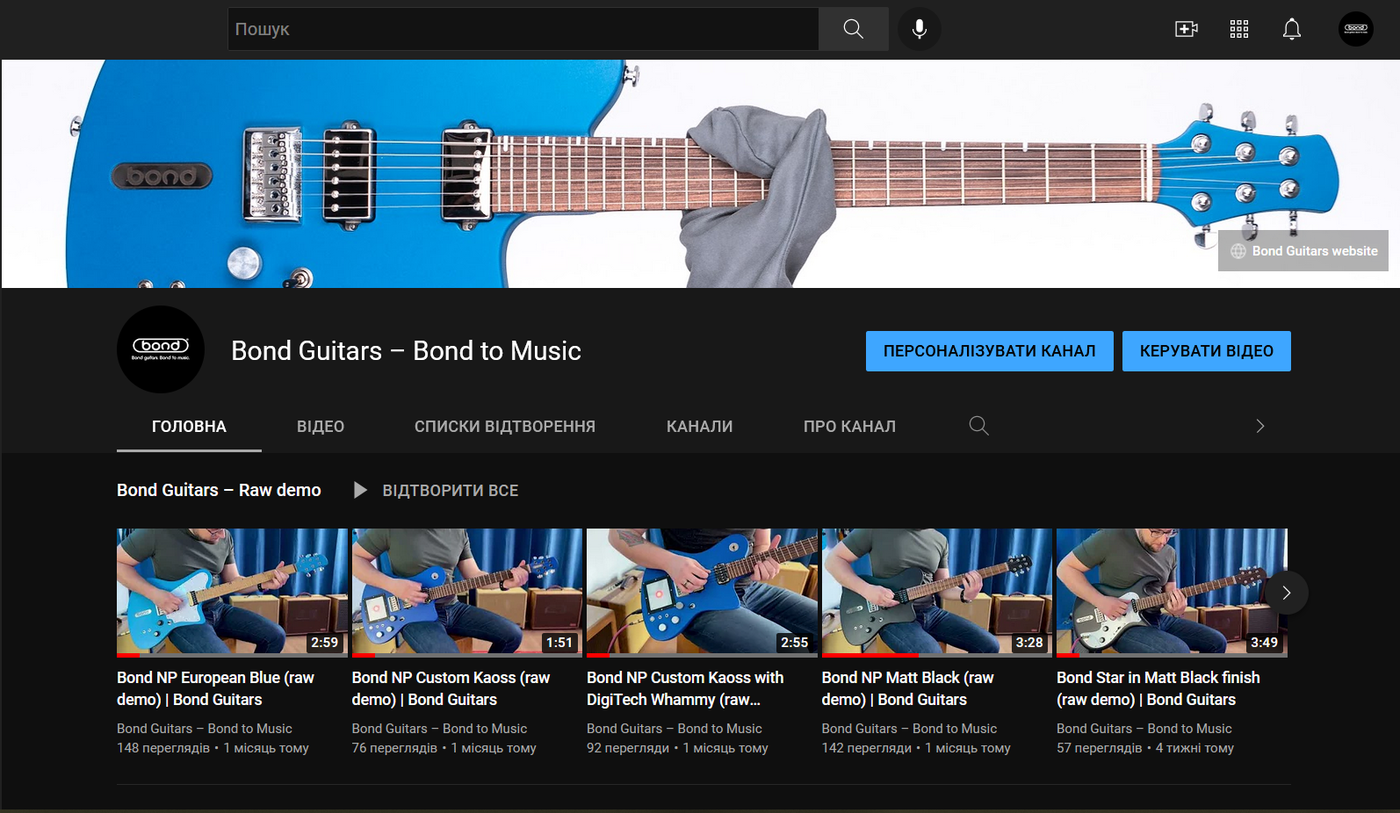Viewport: 1400px width, 813px height.
Task: Click КЕРУВАТИ ВІДЕО button
Action: [1207, 351]
